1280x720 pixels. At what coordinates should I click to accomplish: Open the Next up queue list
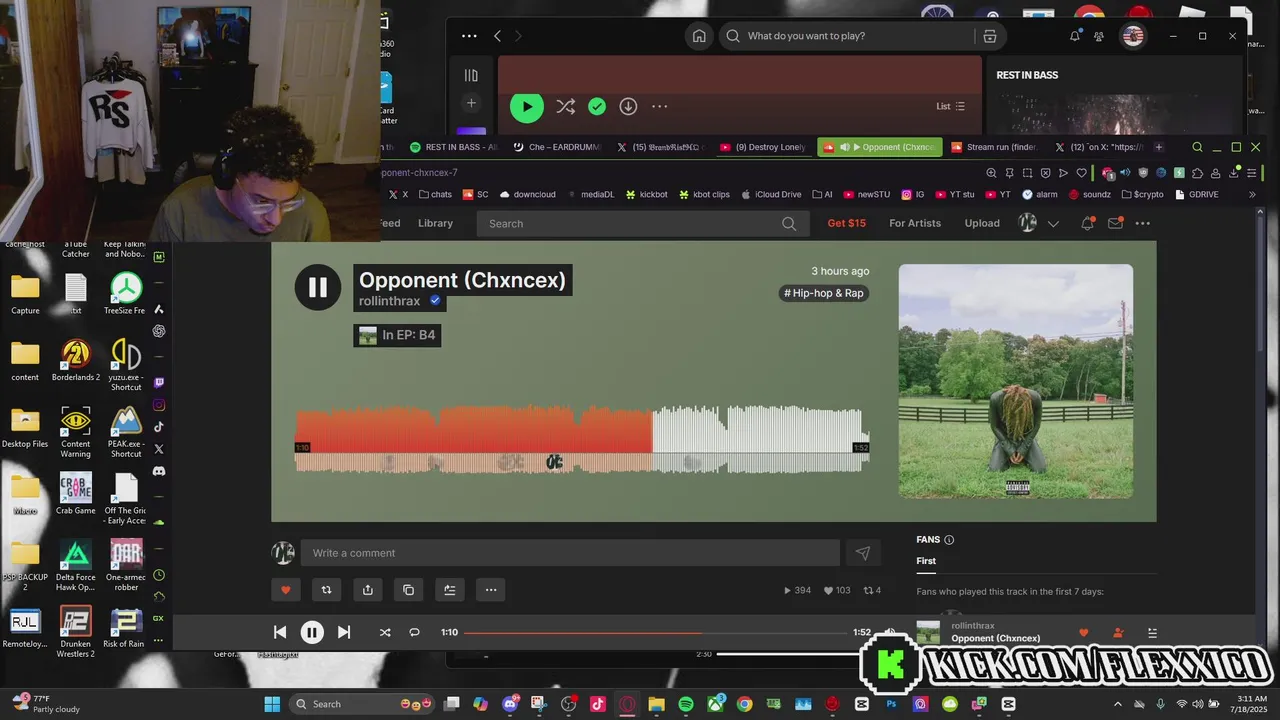pos(1152,632)
